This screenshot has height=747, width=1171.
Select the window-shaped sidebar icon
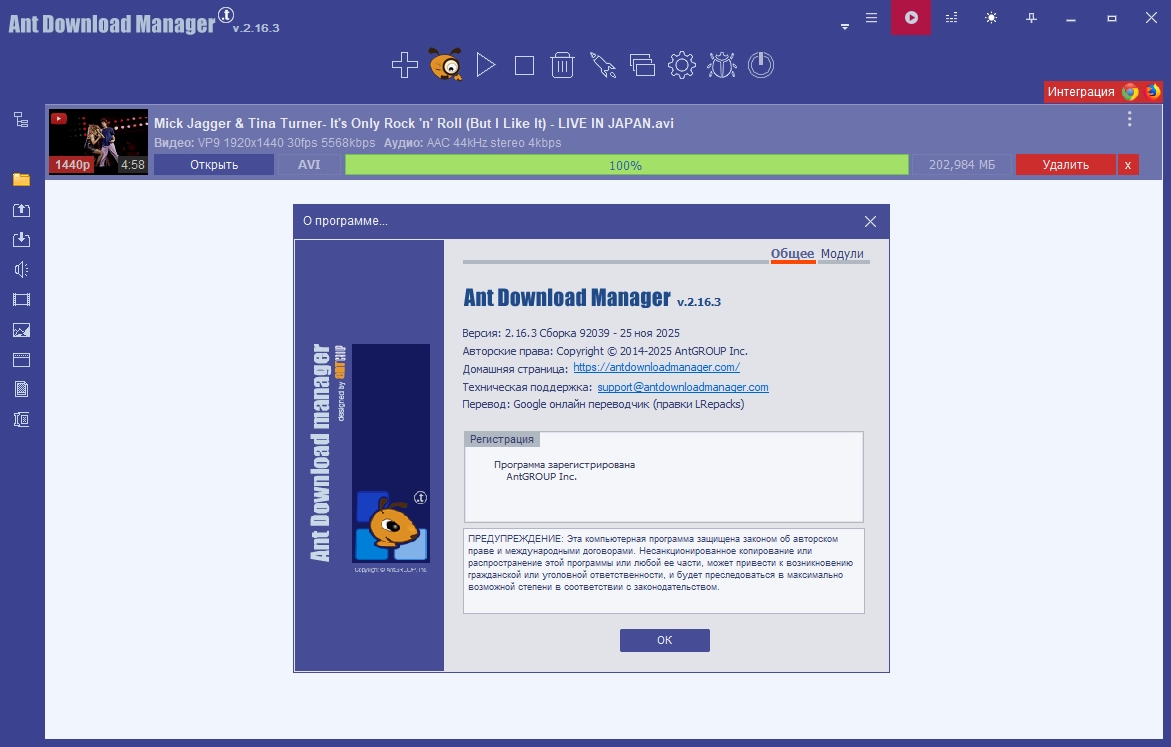pos(22,360)
